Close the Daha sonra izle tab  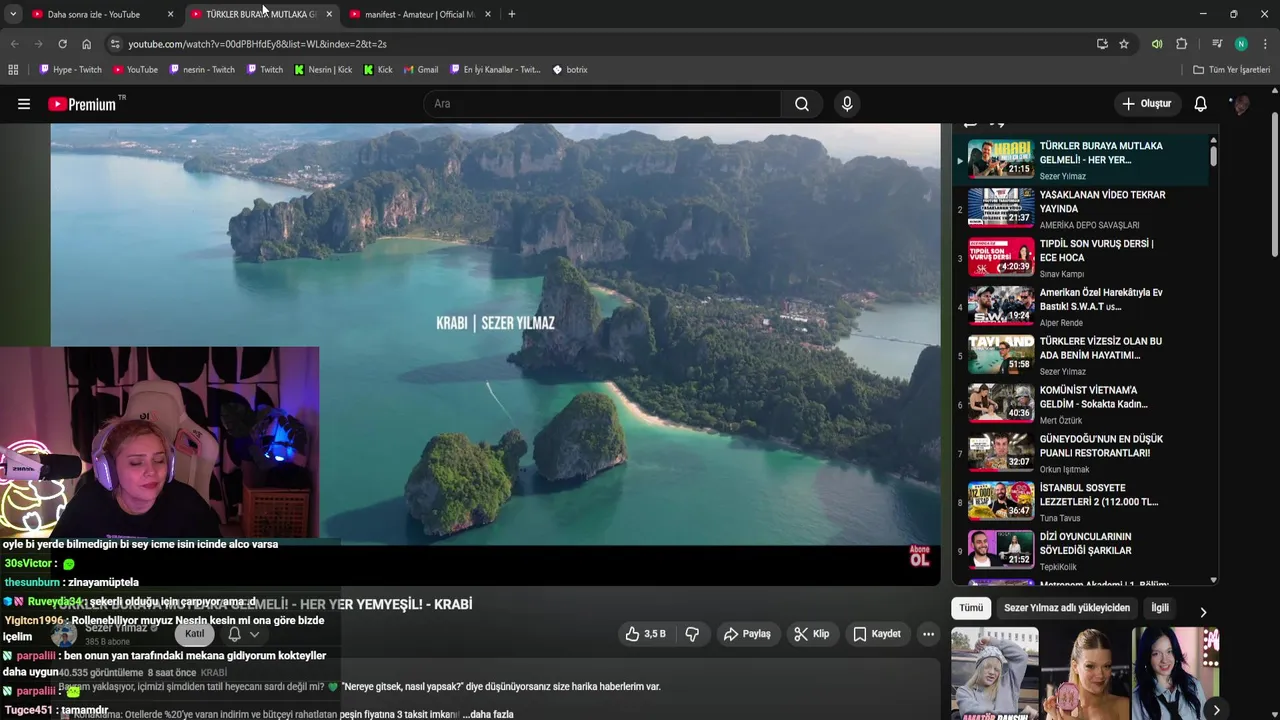(171, 14)
